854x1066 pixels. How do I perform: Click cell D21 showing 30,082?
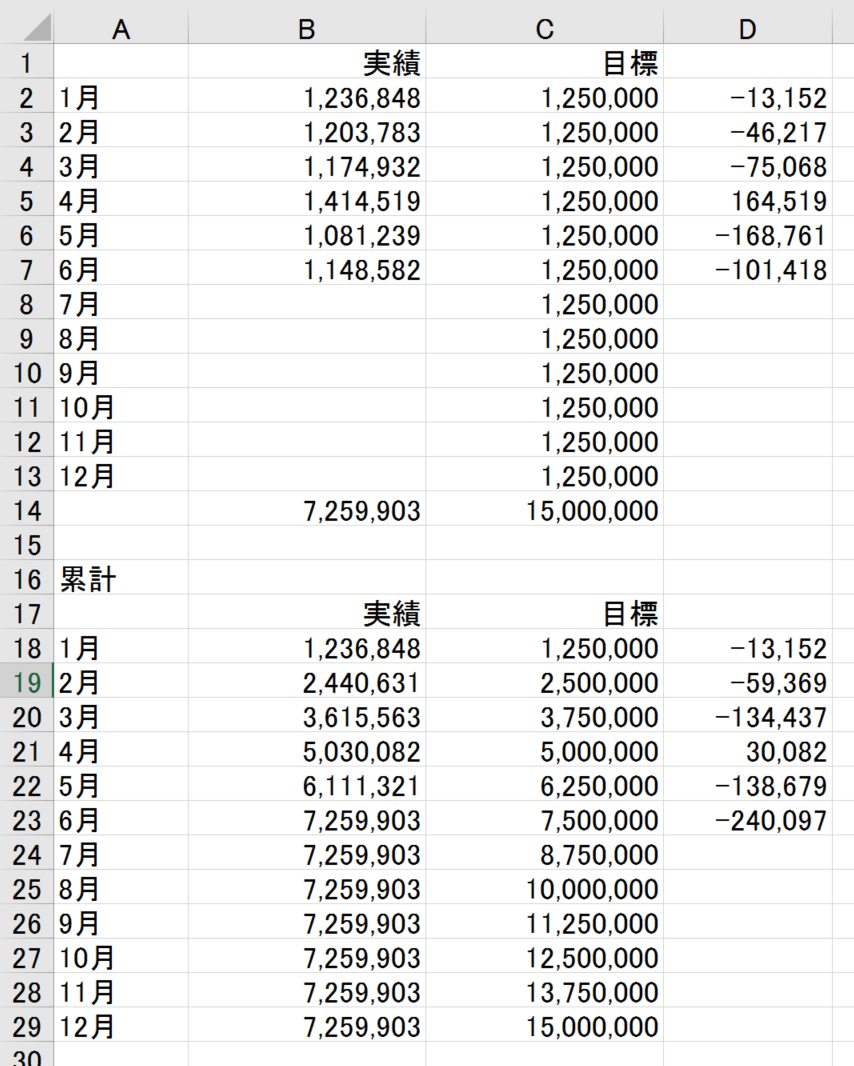[747, 751]
